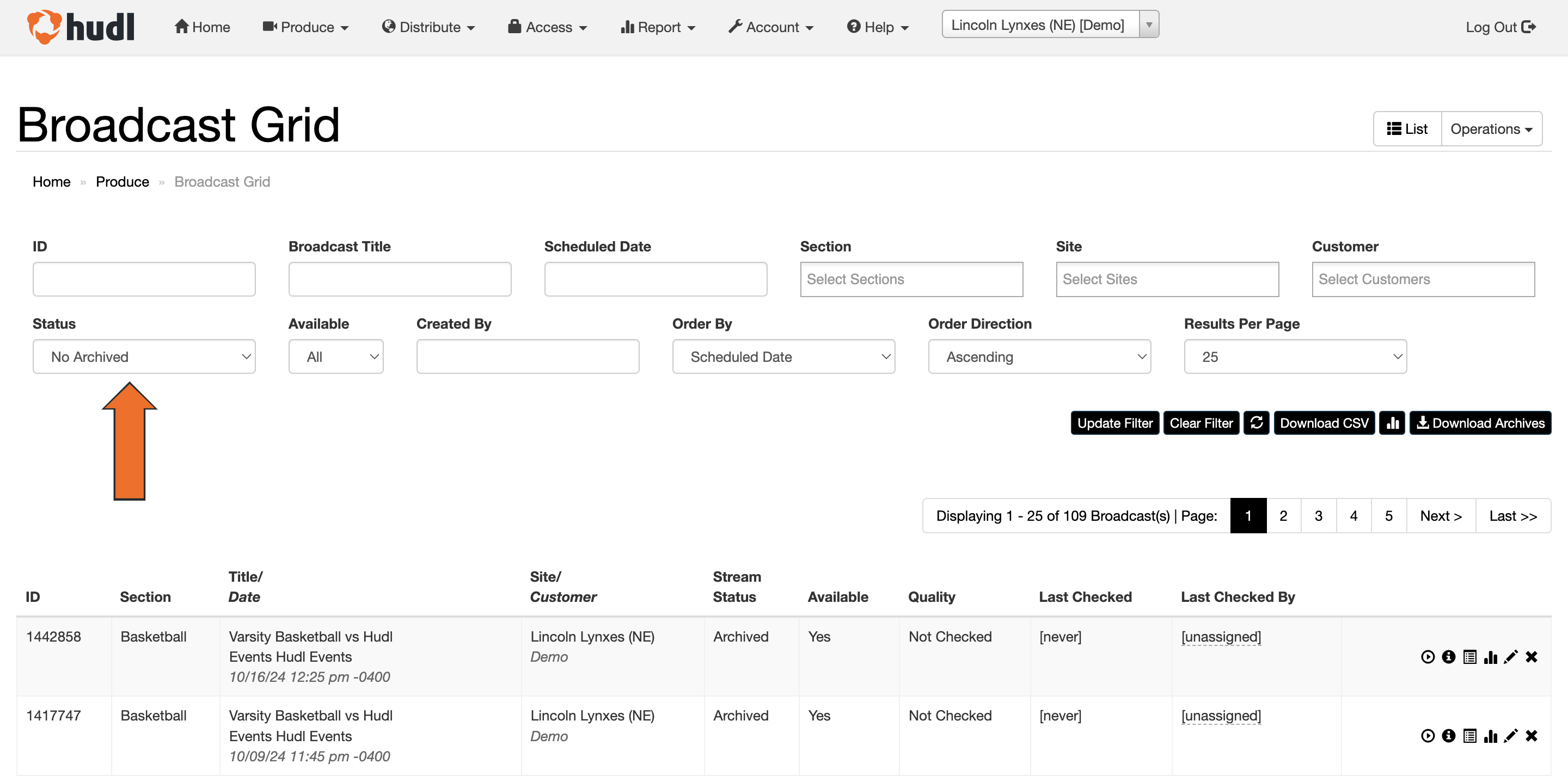This screenshot has width=1568, height=776.
Task: Edit broadcast 1442858 with the pencil icon
Action: tap(1511, 657)
